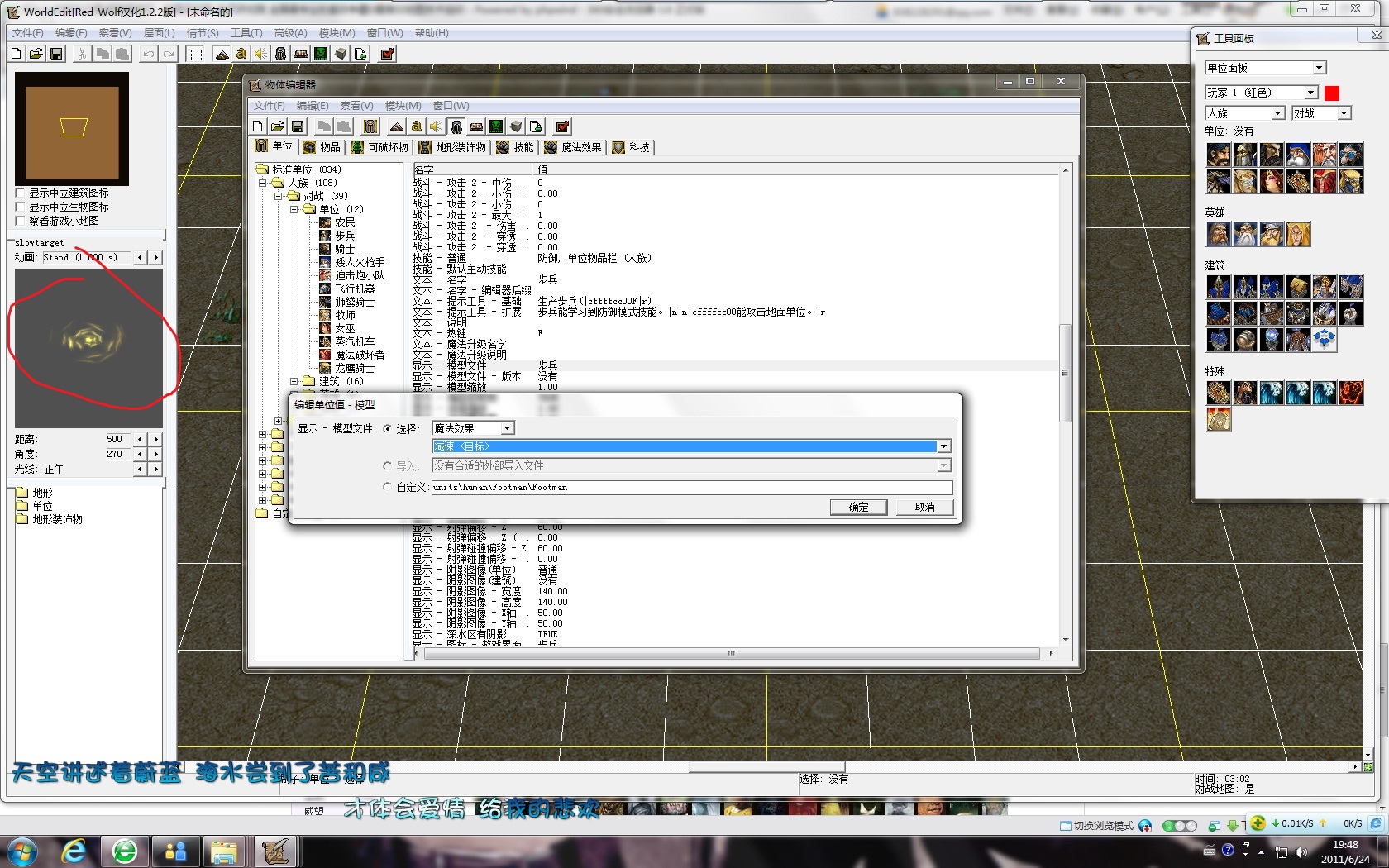Select first building icon in tool palette
The image size is (1389, 868).
click(1219, 287)
